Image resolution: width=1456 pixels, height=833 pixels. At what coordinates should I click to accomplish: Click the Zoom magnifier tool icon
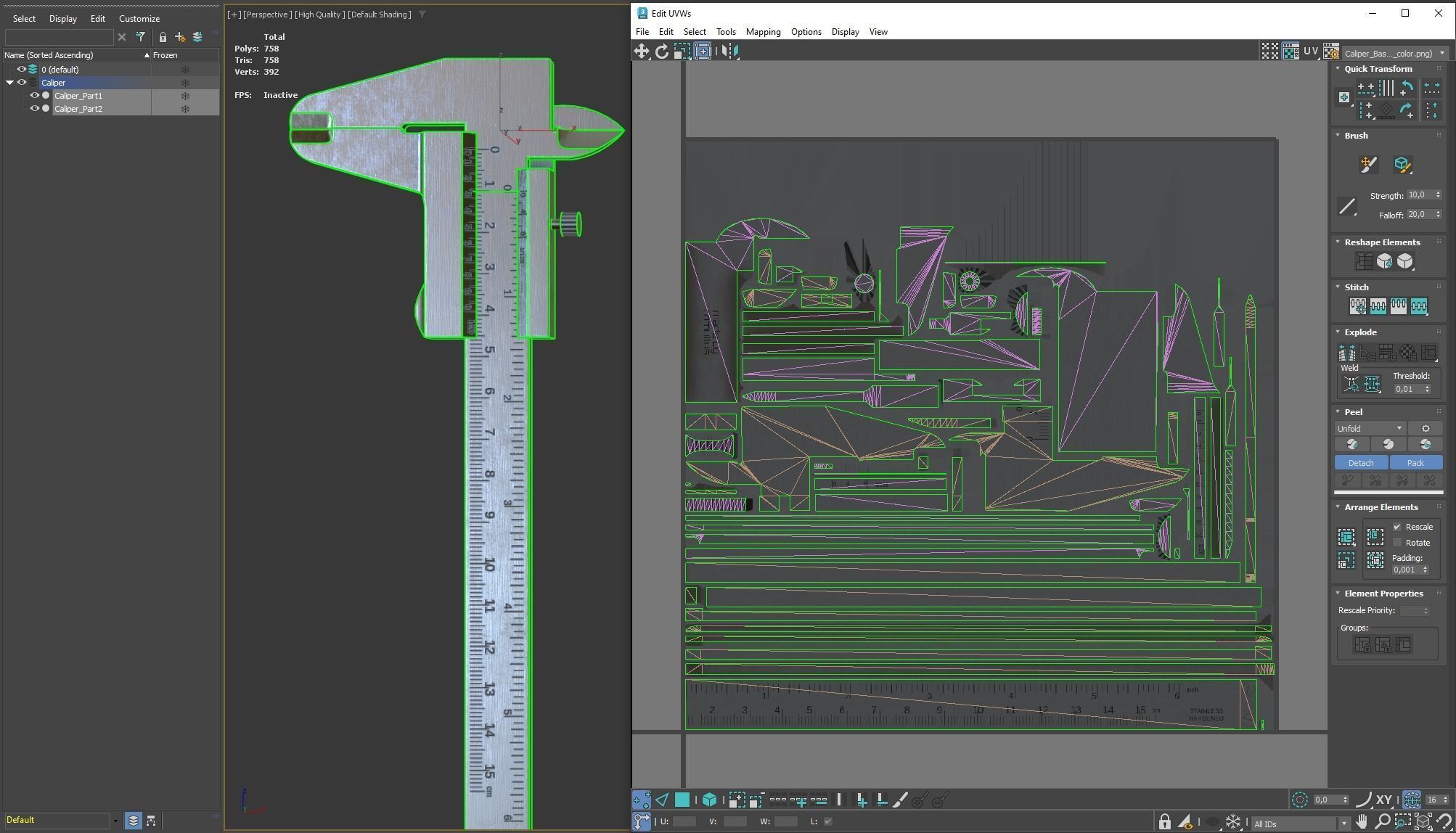pyautogui.click(x=1382, y=821)
